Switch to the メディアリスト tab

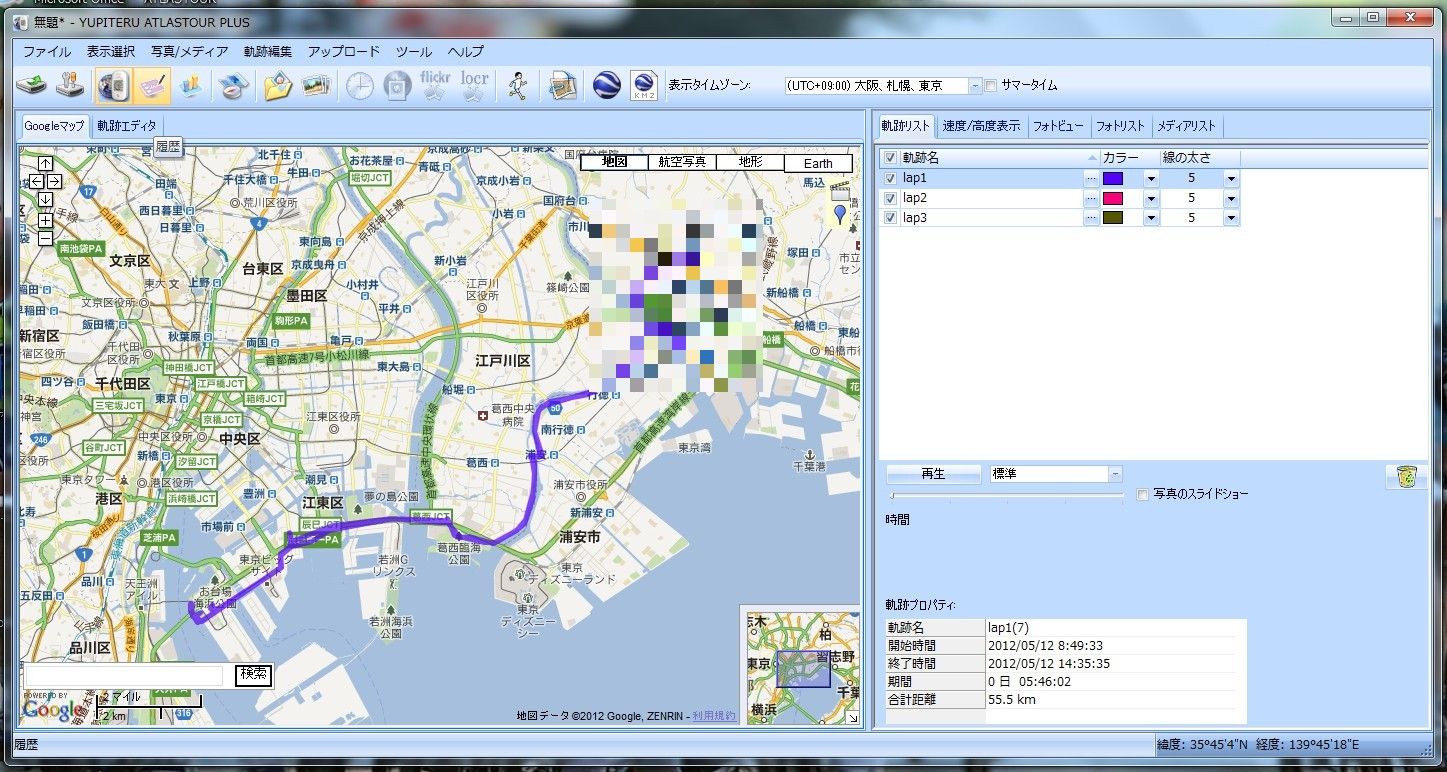coord(1187,126)
